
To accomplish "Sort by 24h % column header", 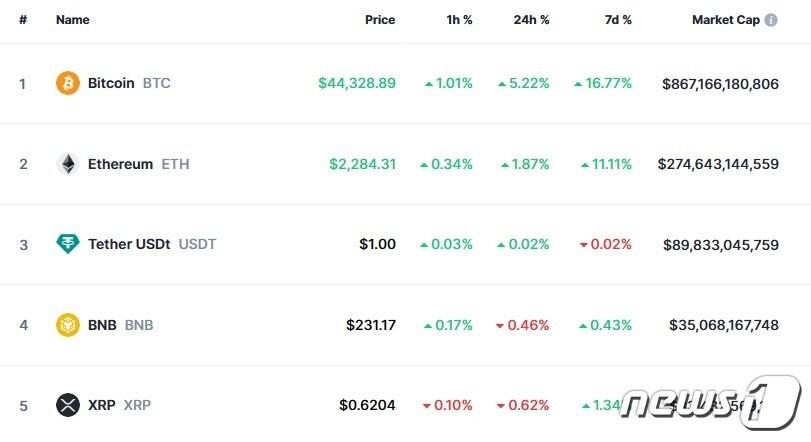I will pyautogui.click(x=531, y=20).
